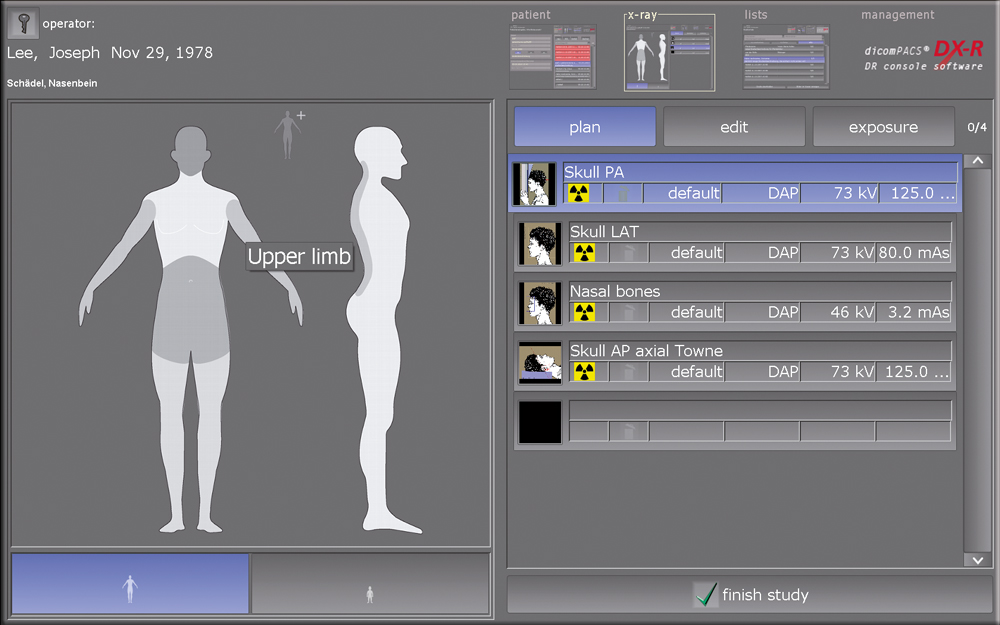1000x625 pixels.
Task: Open the 73 kV field for Skull PA
Action: pos(840,193)
